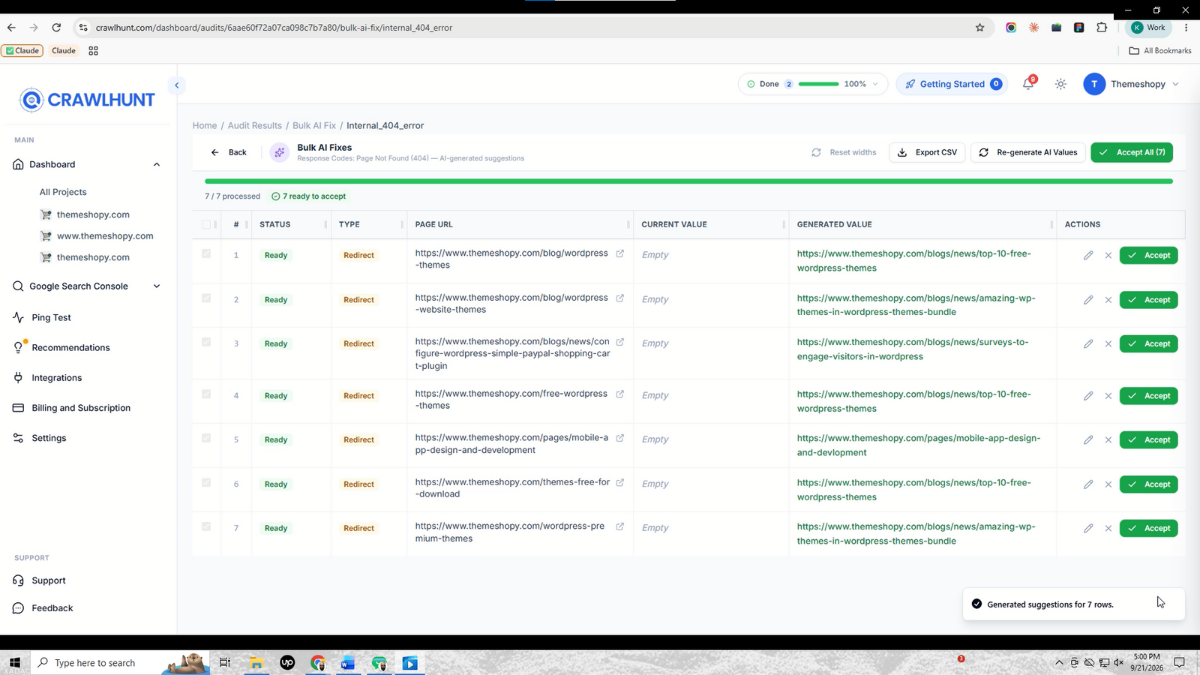Image resolution: width=1200 pixels, height=675 pixels.
Task: Open the Themeshopy account dropdown
Action: coord(1133,84)
